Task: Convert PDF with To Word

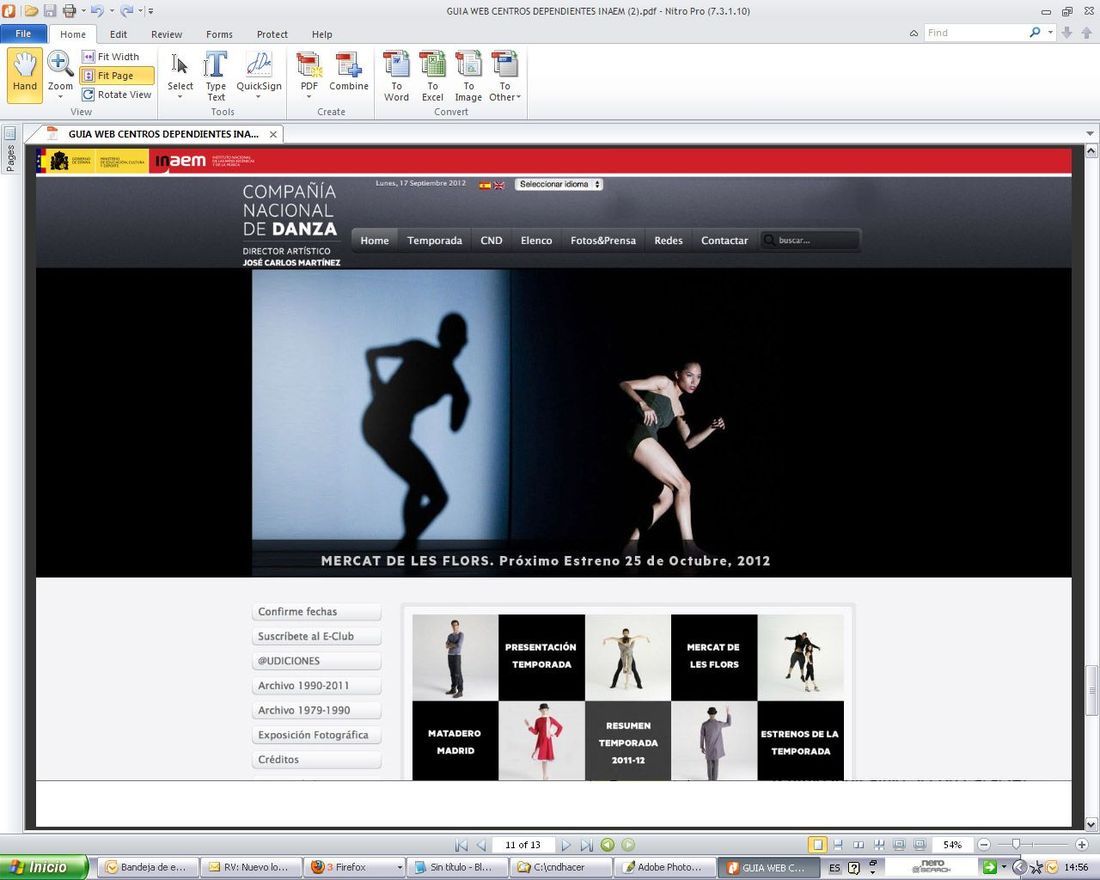Action: (x=396, y=76)
